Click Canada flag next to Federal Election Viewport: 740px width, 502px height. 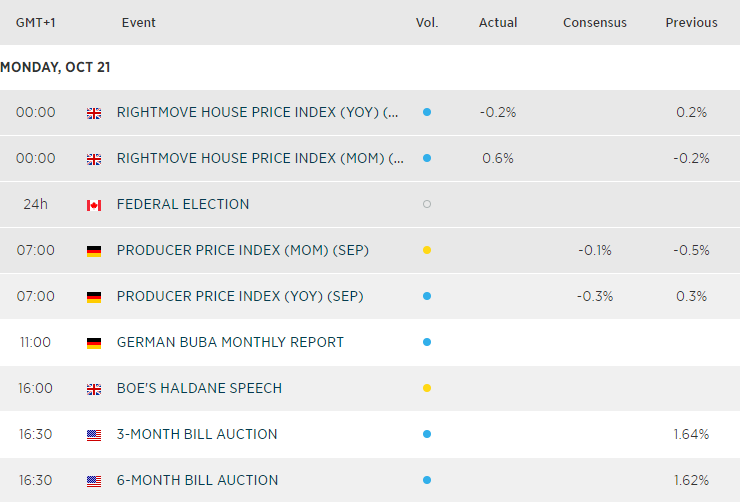coord(94,205)
